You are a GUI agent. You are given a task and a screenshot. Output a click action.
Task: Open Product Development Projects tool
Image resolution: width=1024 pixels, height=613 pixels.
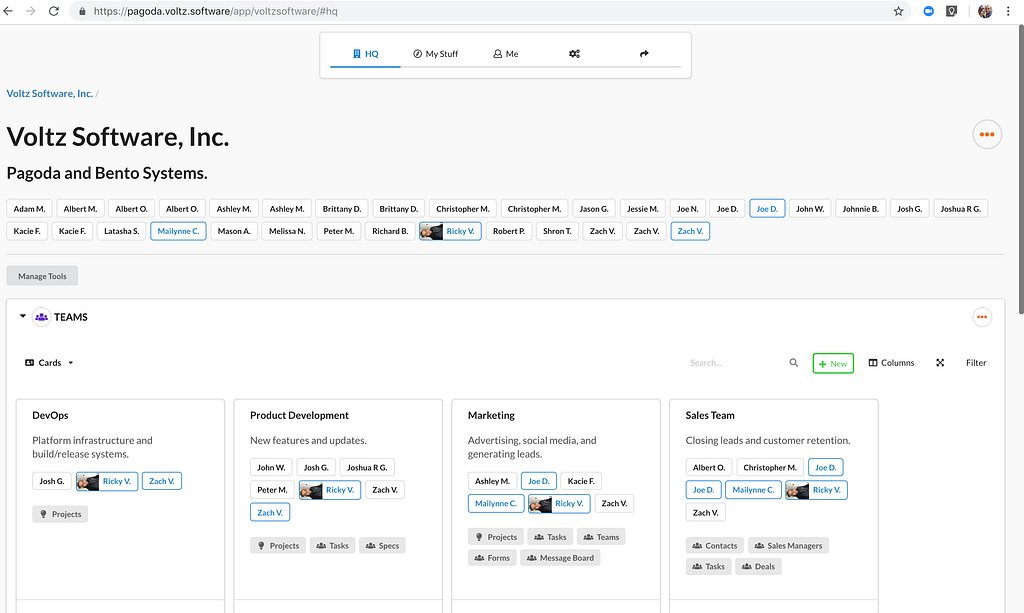pos(278,546)
